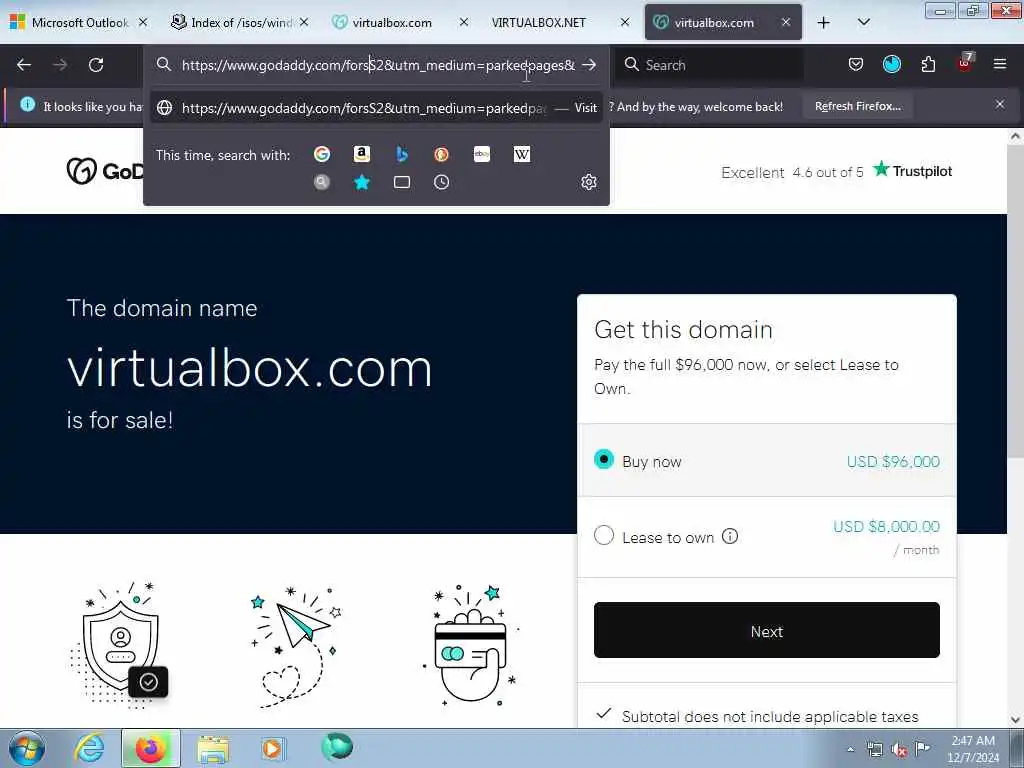This screenshot has height=768, width=1024.
Task: Click the info icon beside Lease to own
Action: [x=730, y=536]
